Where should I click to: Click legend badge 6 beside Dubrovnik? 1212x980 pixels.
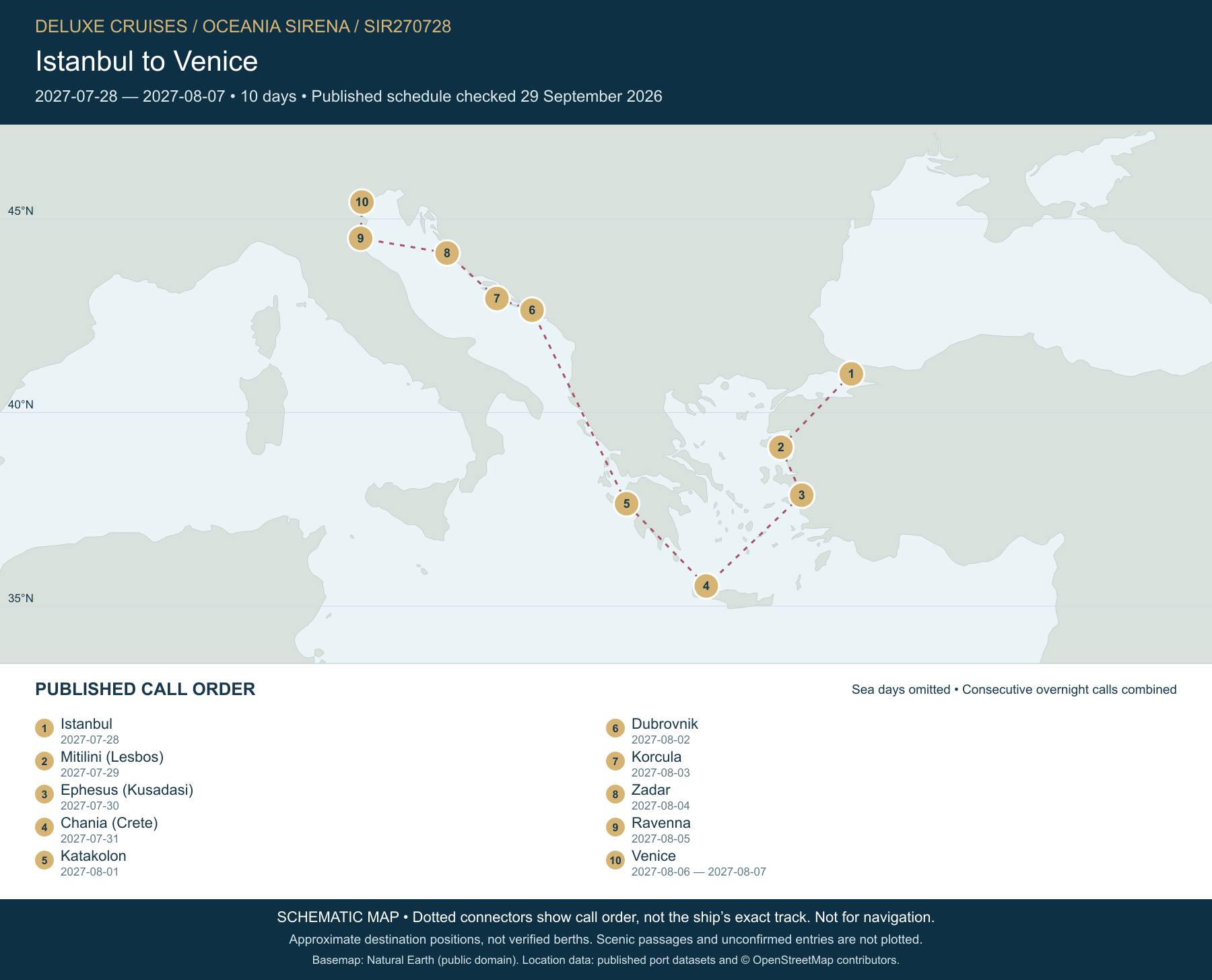click(615, 728)
